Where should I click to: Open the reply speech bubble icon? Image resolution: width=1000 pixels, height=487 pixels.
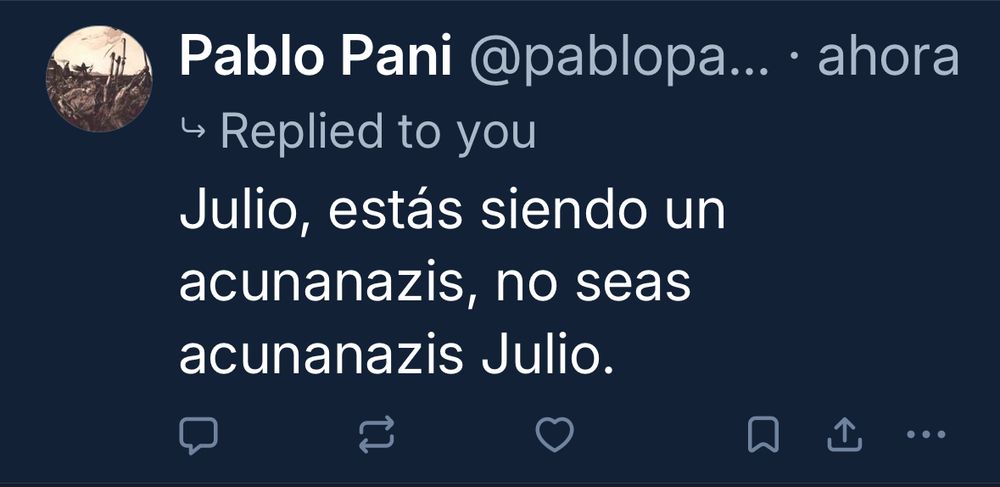pos(198,435)
